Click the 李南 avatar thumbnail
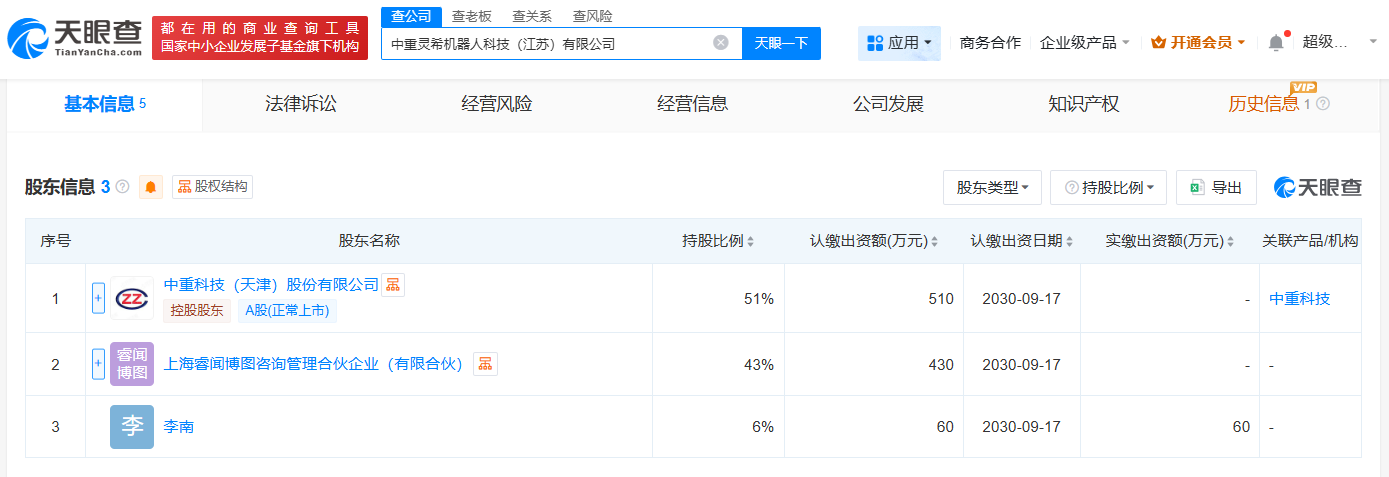1389x477 pixels. point(132,427)
